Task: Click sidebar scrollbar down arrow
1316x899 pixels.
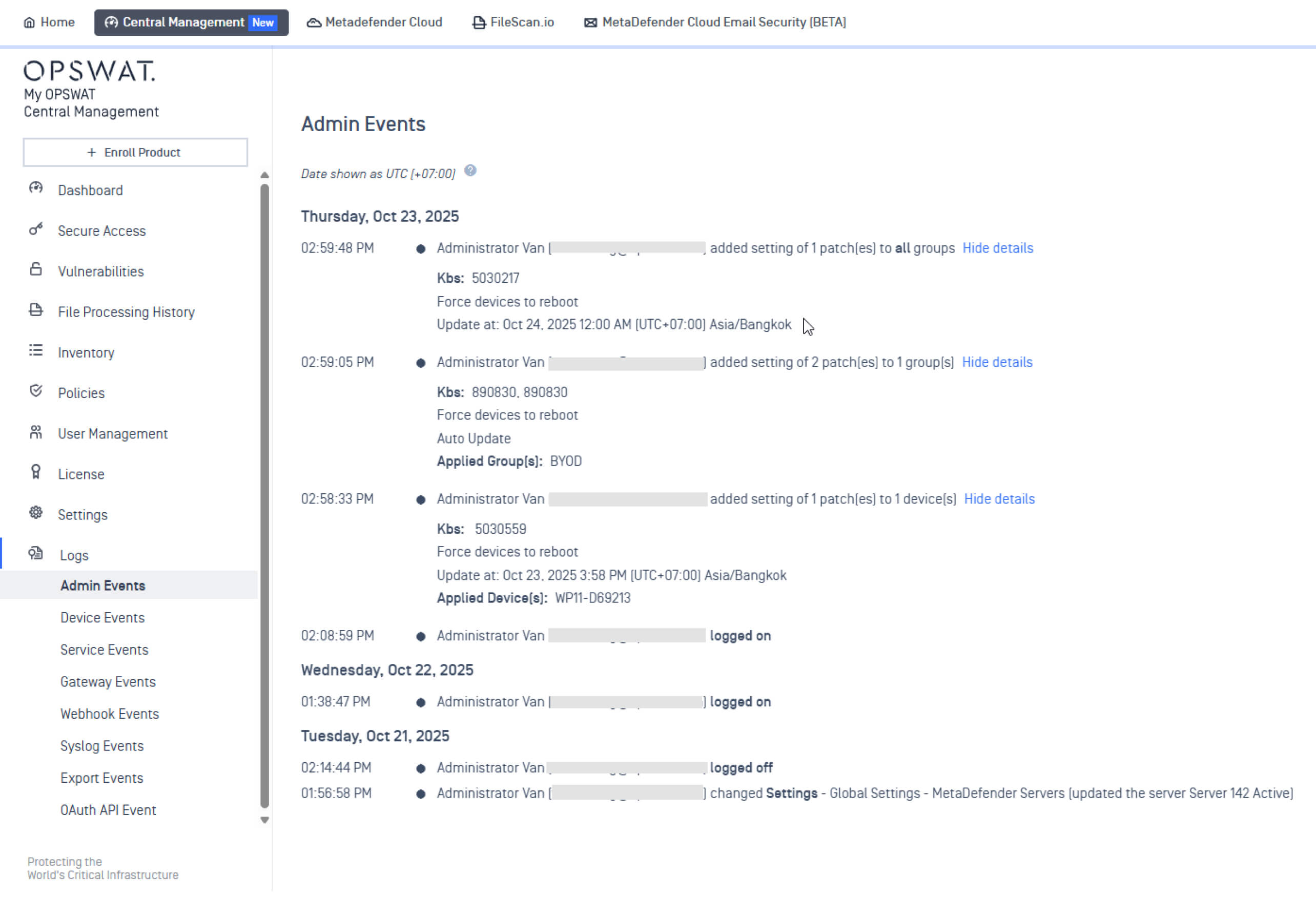Action: (264, 820)
